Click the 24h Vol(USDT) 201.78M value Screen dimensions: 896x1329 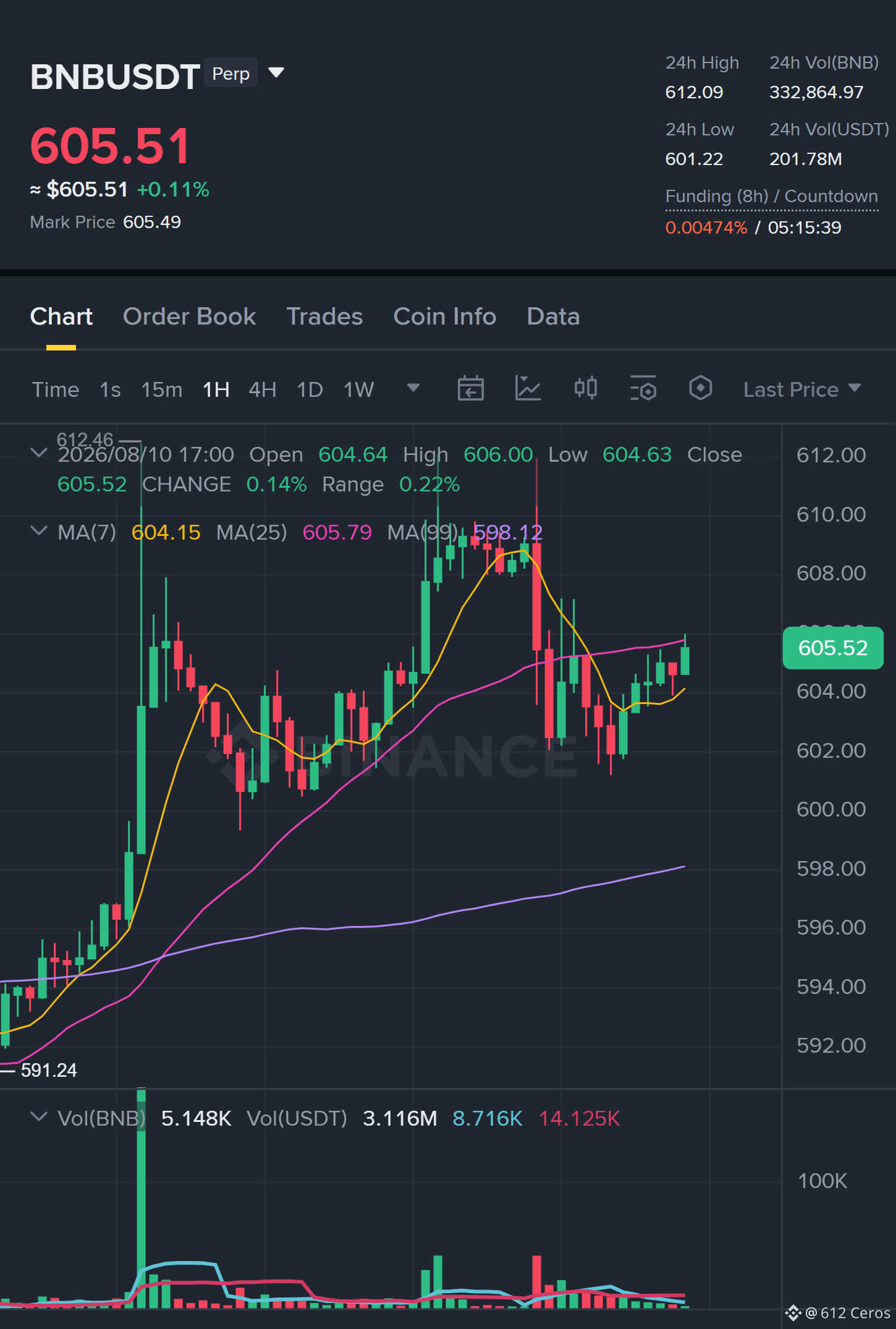pos(806,159)
